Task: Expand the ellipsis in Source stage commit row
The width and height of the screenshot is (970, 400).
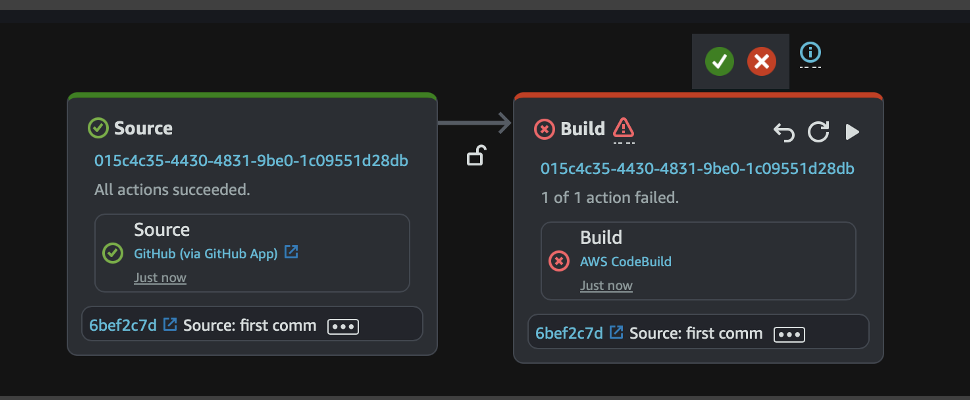Action: tap(343, 326)
